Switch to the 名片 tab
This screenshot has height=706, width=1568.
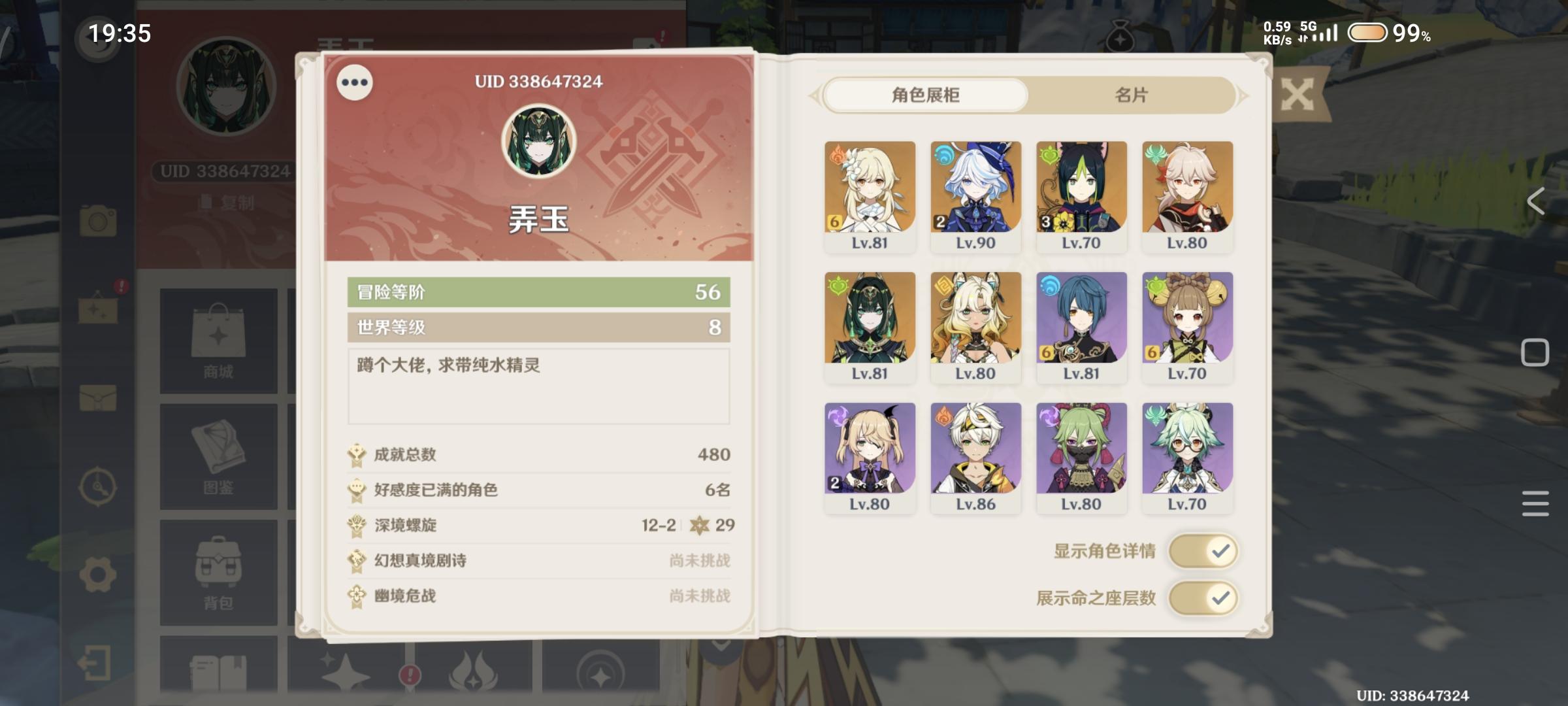(1131, 95)
